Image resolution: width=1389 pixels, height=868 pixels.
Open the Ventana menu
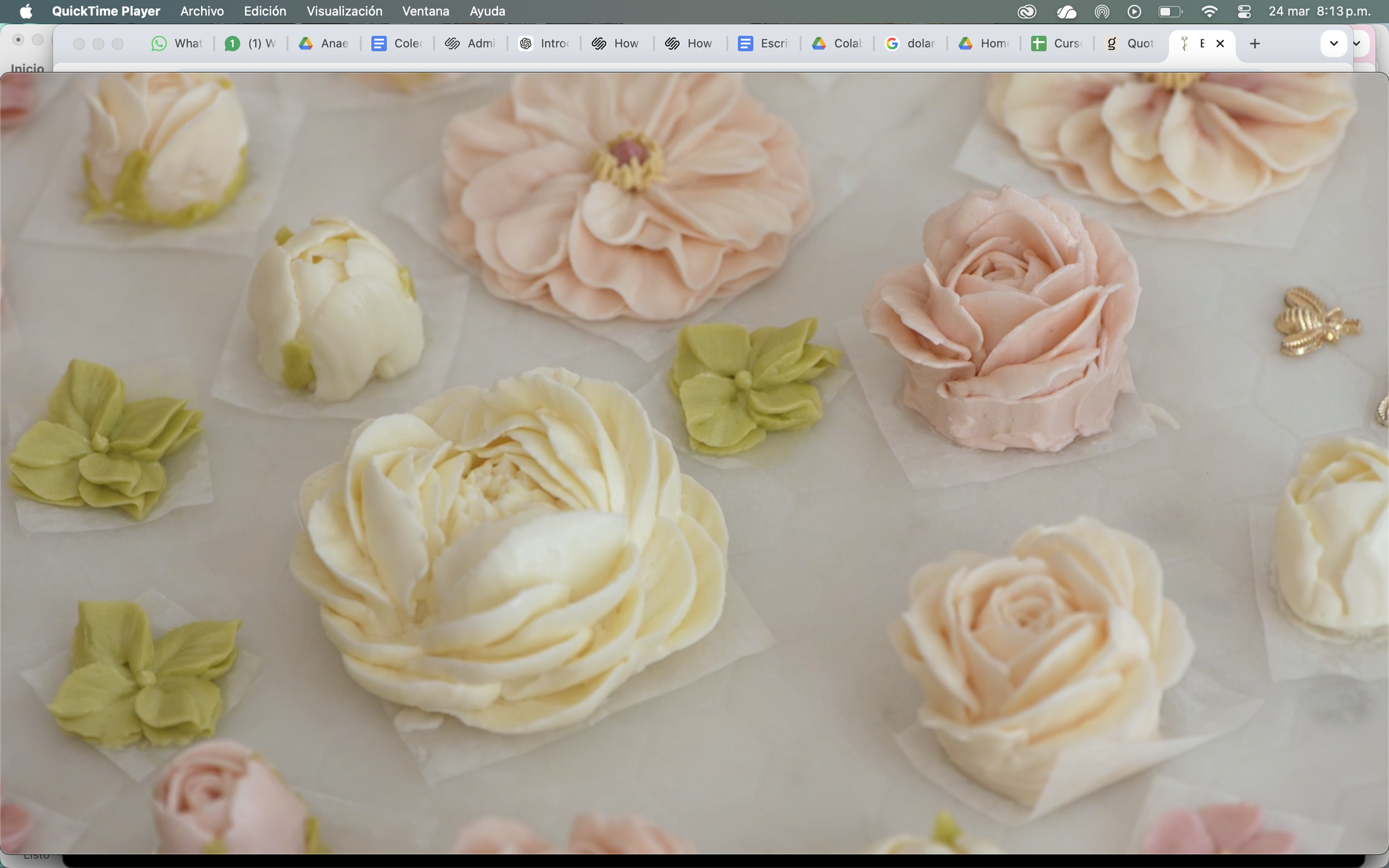pyautogui.click(x=426, y=12)
